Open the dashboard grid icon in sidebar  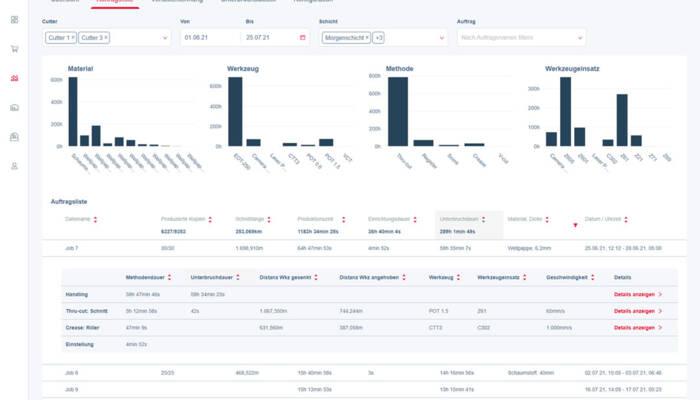pos(14,19)
